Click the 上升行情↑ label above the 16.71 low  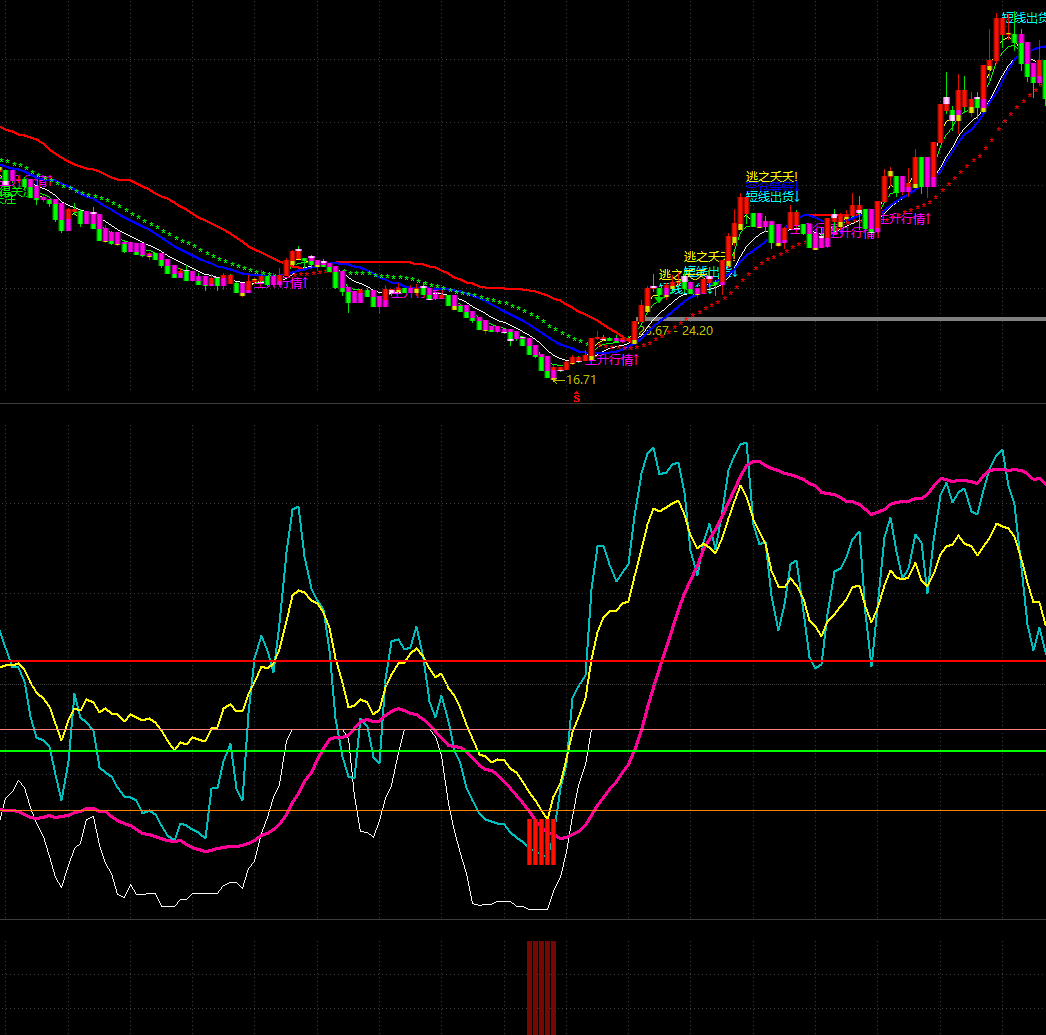pyautogui.click(x=612, y=360)
